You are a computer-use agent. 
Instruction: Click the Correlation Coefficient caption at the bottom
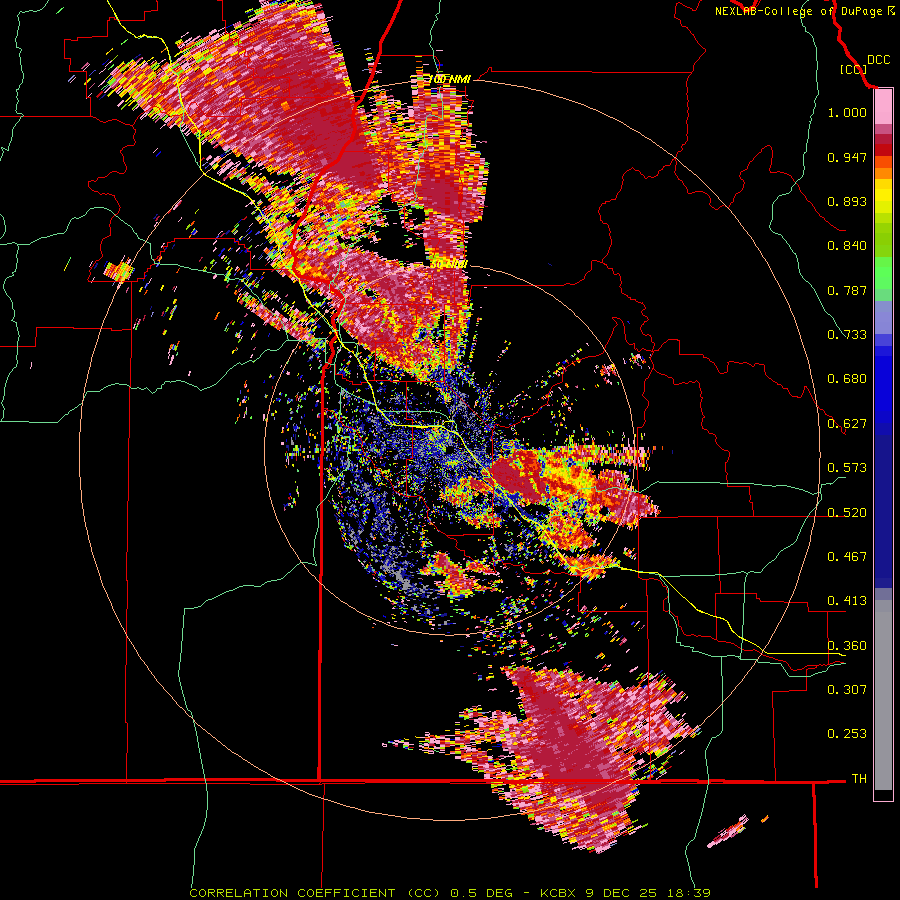click(450, 893)
